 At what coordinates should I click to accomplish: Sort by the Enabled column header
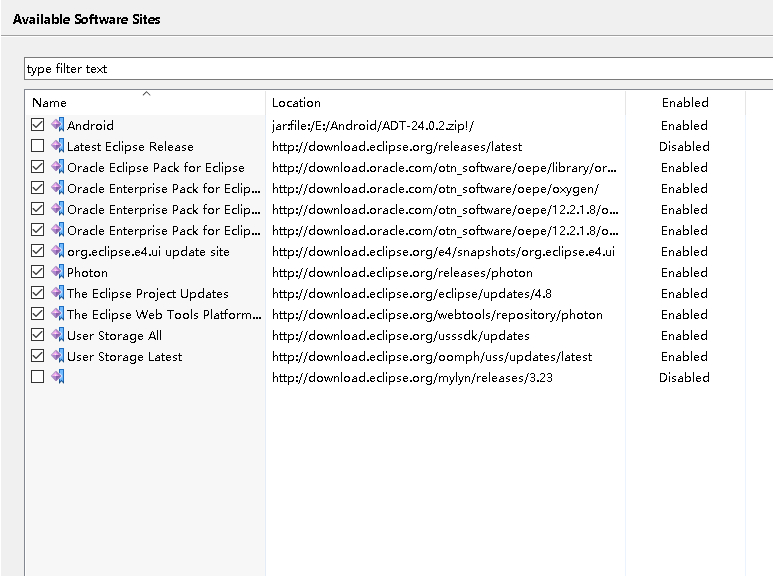pos(684,103)
